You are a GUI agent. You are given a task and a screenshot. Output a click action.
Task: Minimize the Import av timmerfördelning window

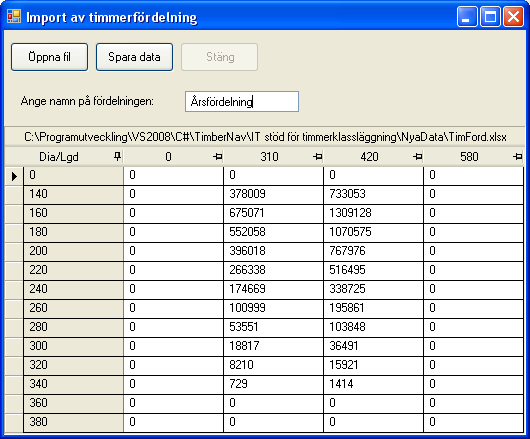click(467, 17)
